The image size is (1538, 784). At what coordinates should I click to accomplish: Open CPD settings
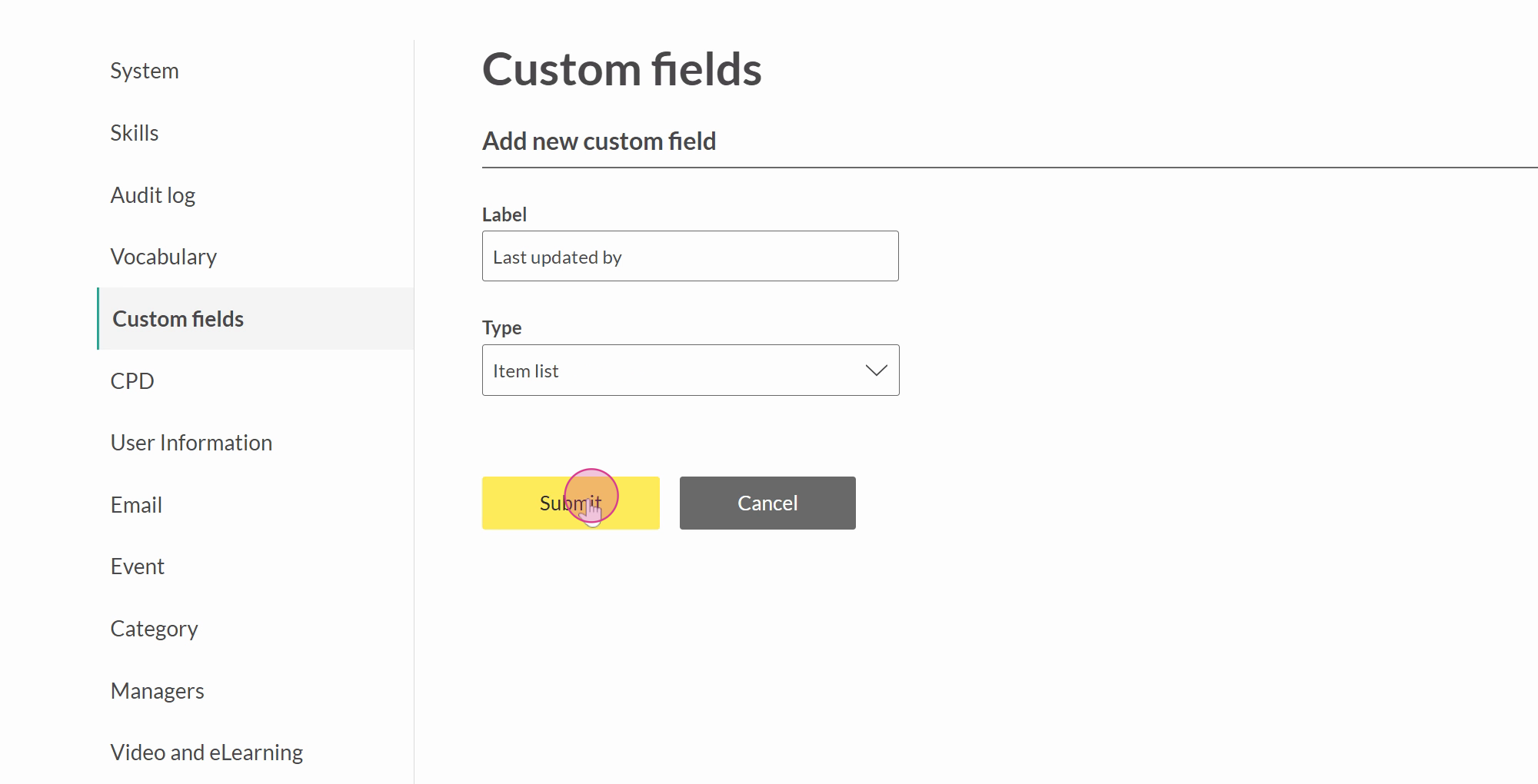click(132, 381)
